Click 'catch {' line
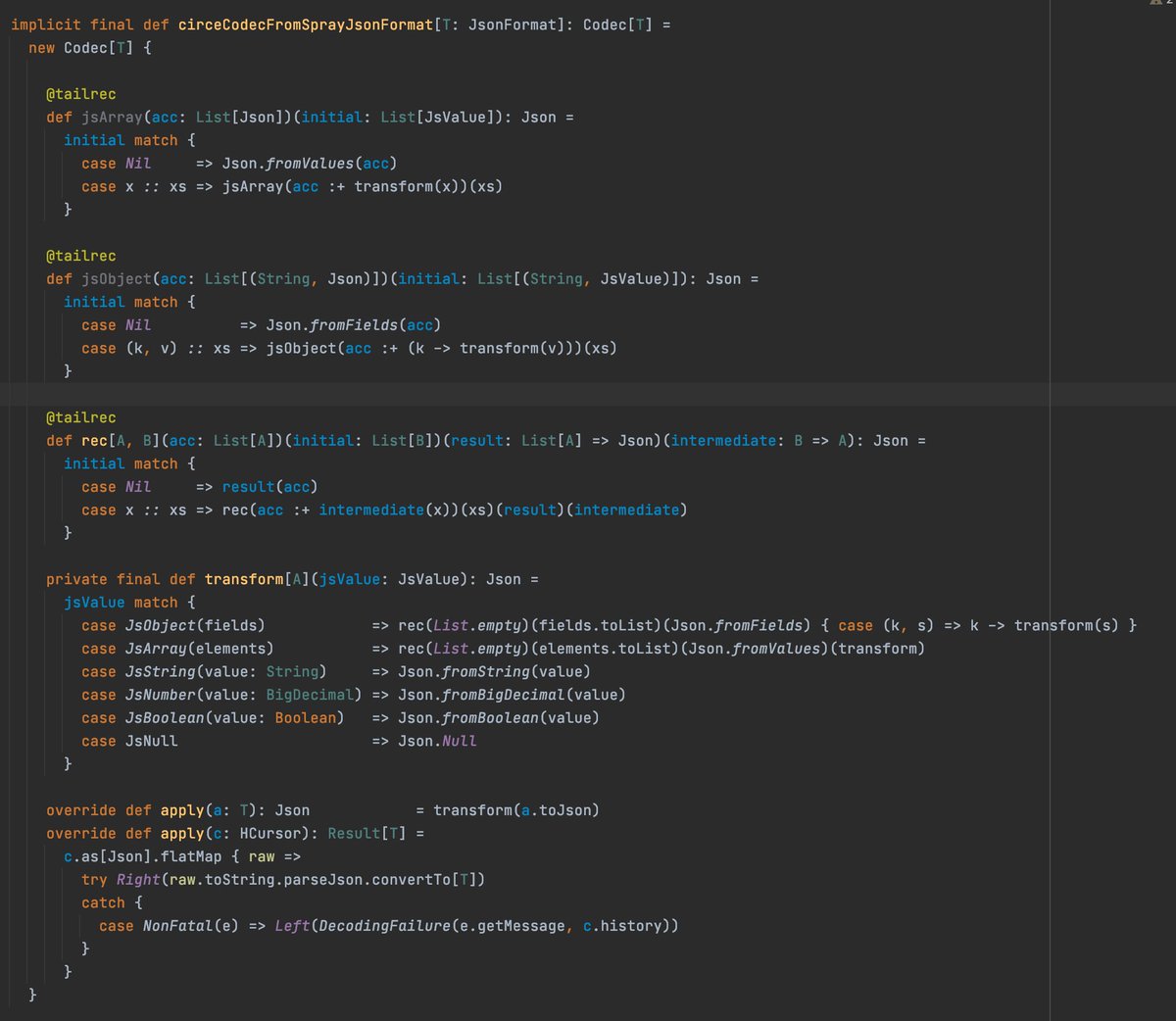Viewport: 1176px width, 1021px height. click(x=112, y=902)
